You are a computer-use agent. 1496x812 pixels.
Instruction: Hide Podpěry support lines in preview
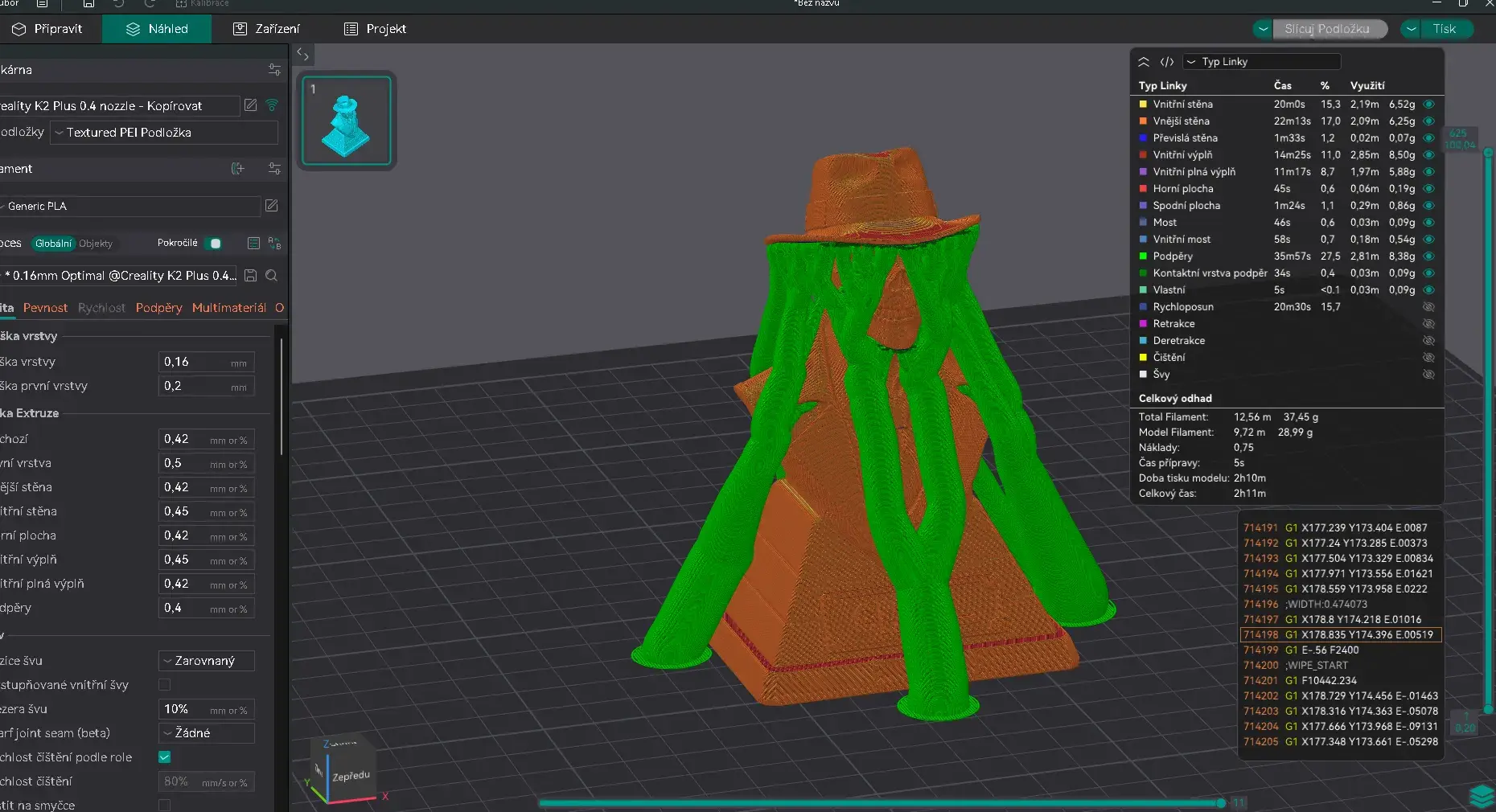point(1428,256)
